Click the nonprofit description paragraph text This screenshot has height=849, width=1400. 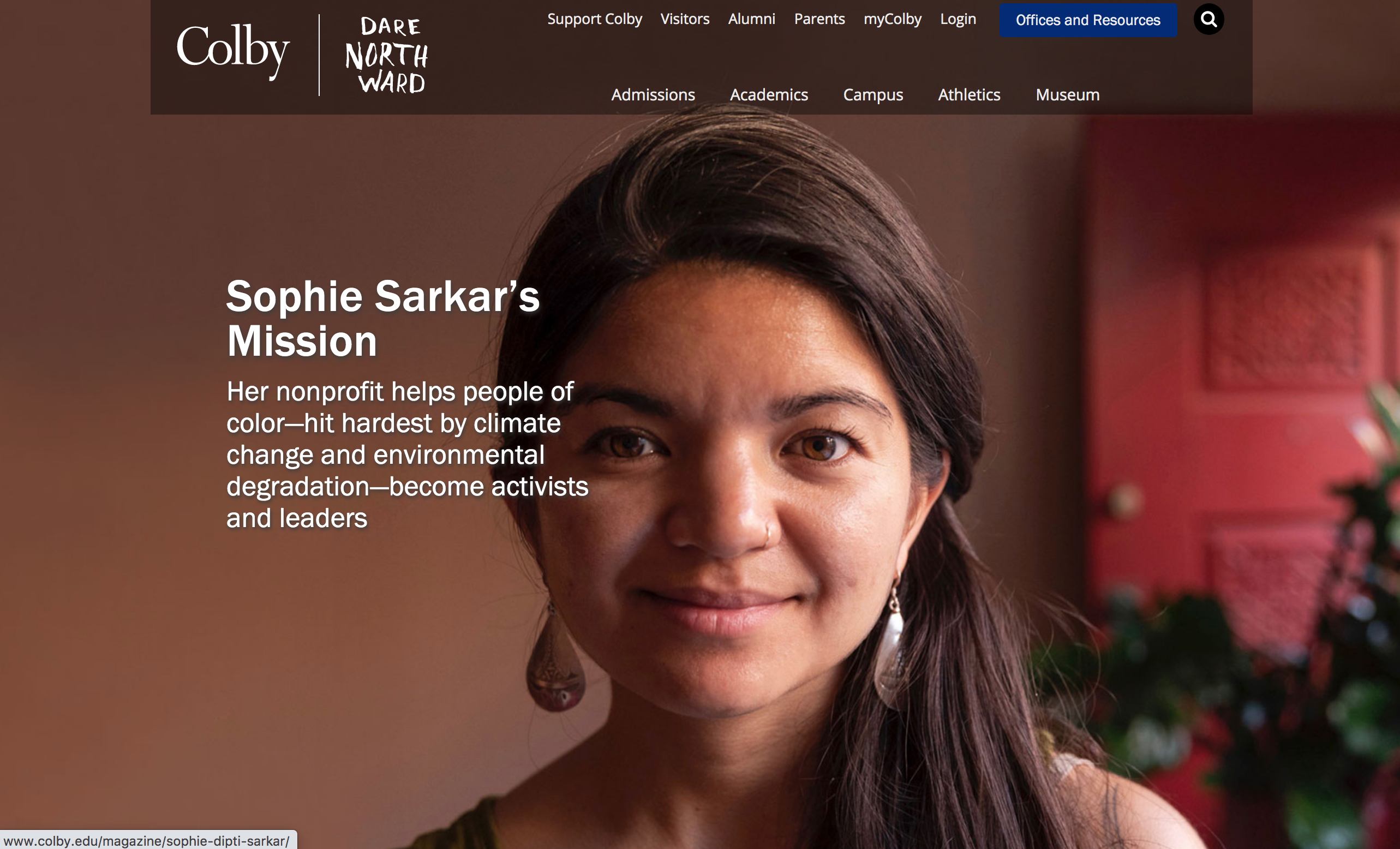click(x=408, y=455)
